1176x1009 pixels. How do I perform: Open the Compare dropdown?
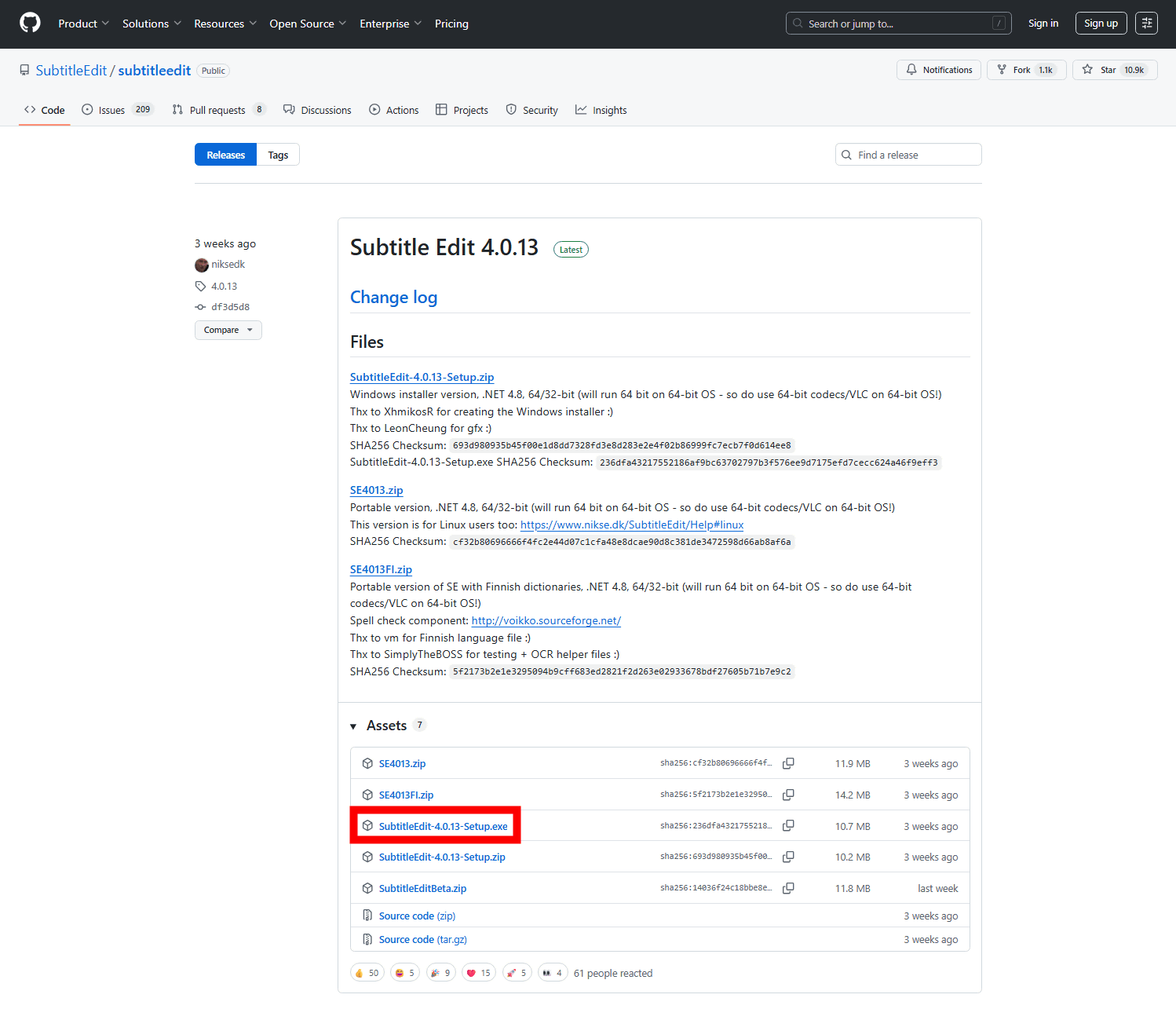[228, 330]
